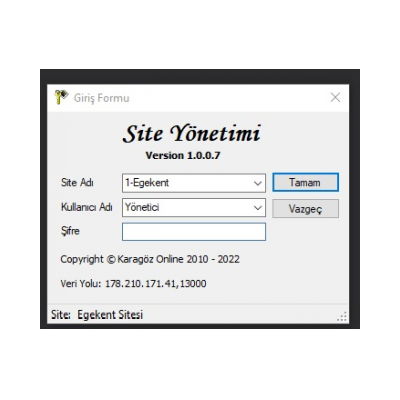Select the Yönetici combo box text
Screen dimensions: 400x400
pyautogui.click(x=142, y=207)
